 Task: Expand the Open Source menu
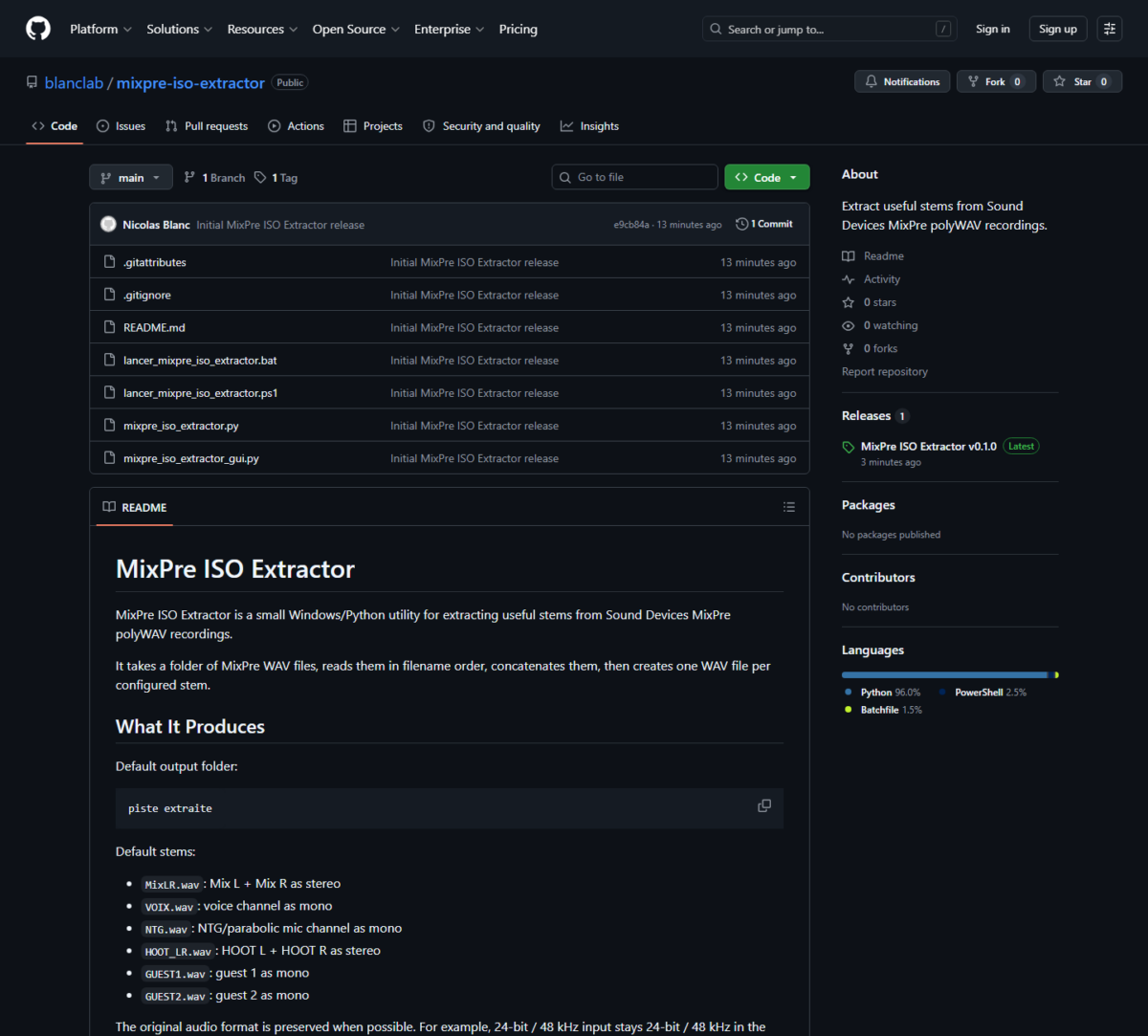356,29
